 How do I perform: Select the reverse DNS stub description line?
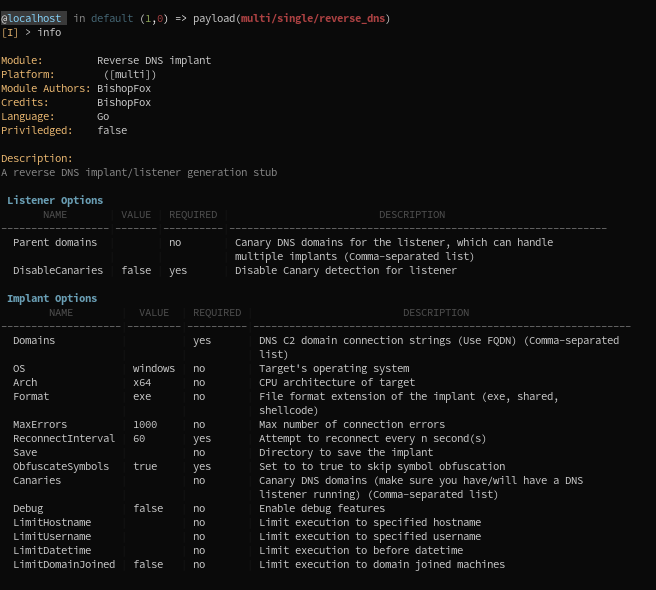[139, 172]
